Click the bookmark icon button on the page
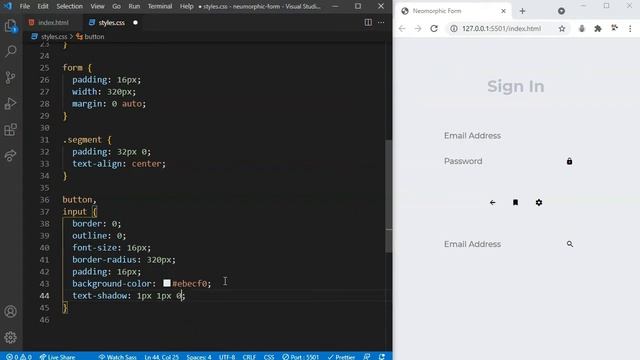 pos(516,202)
